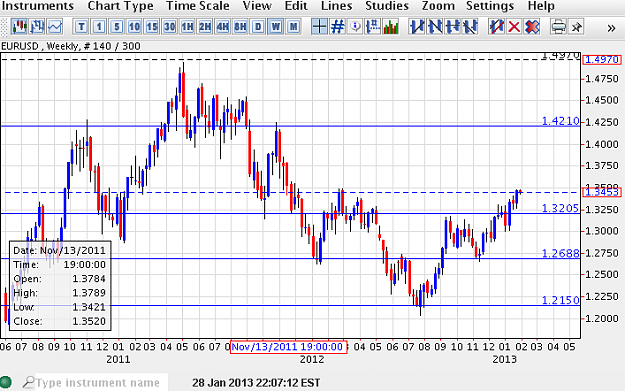The width and height of the screenshot is (625, 391).
Task: Open the Zoom menu
Action: click(x=438, y=6)
